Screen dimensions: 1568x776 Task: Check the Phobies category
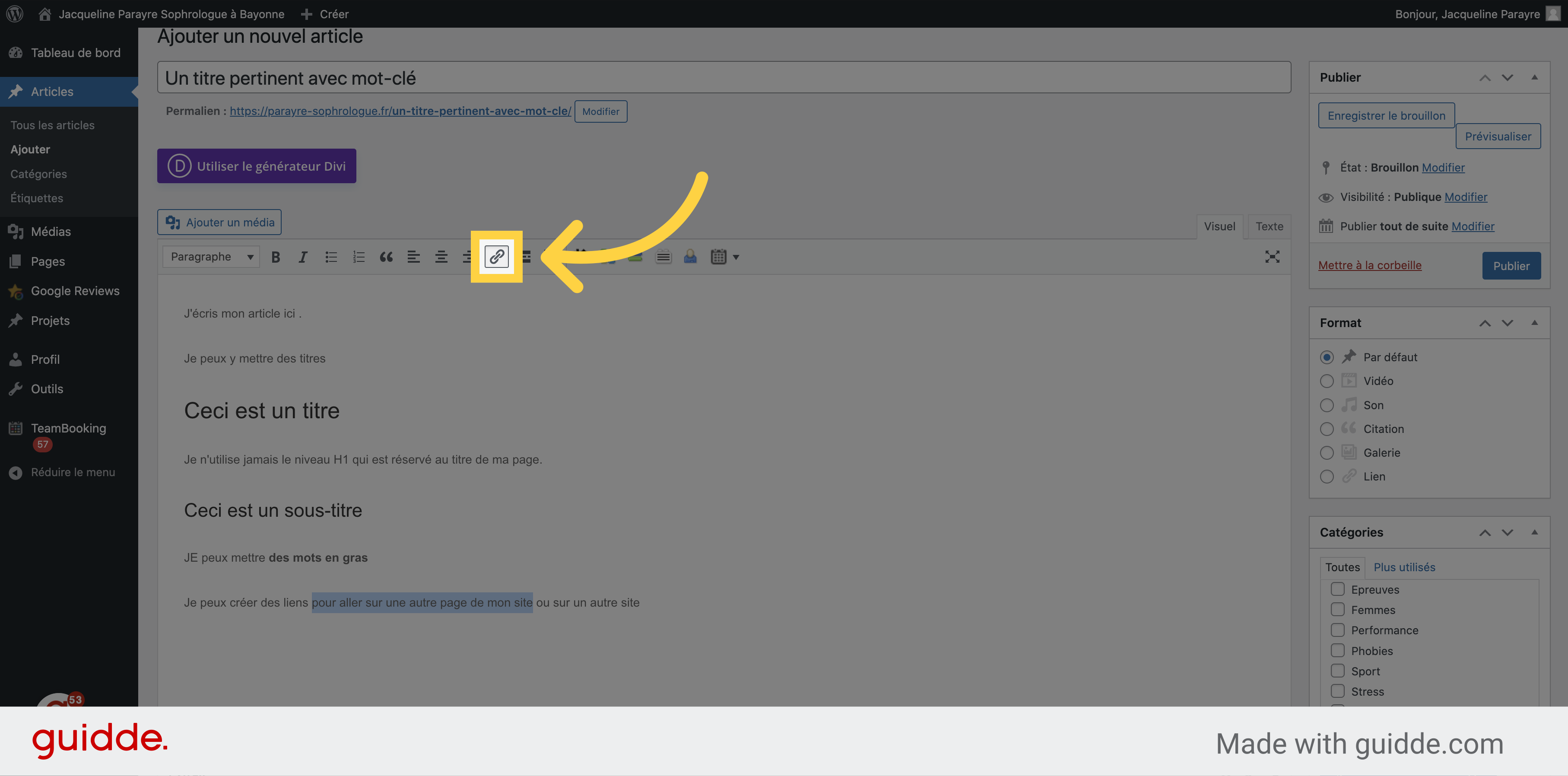click(1337, 651)
